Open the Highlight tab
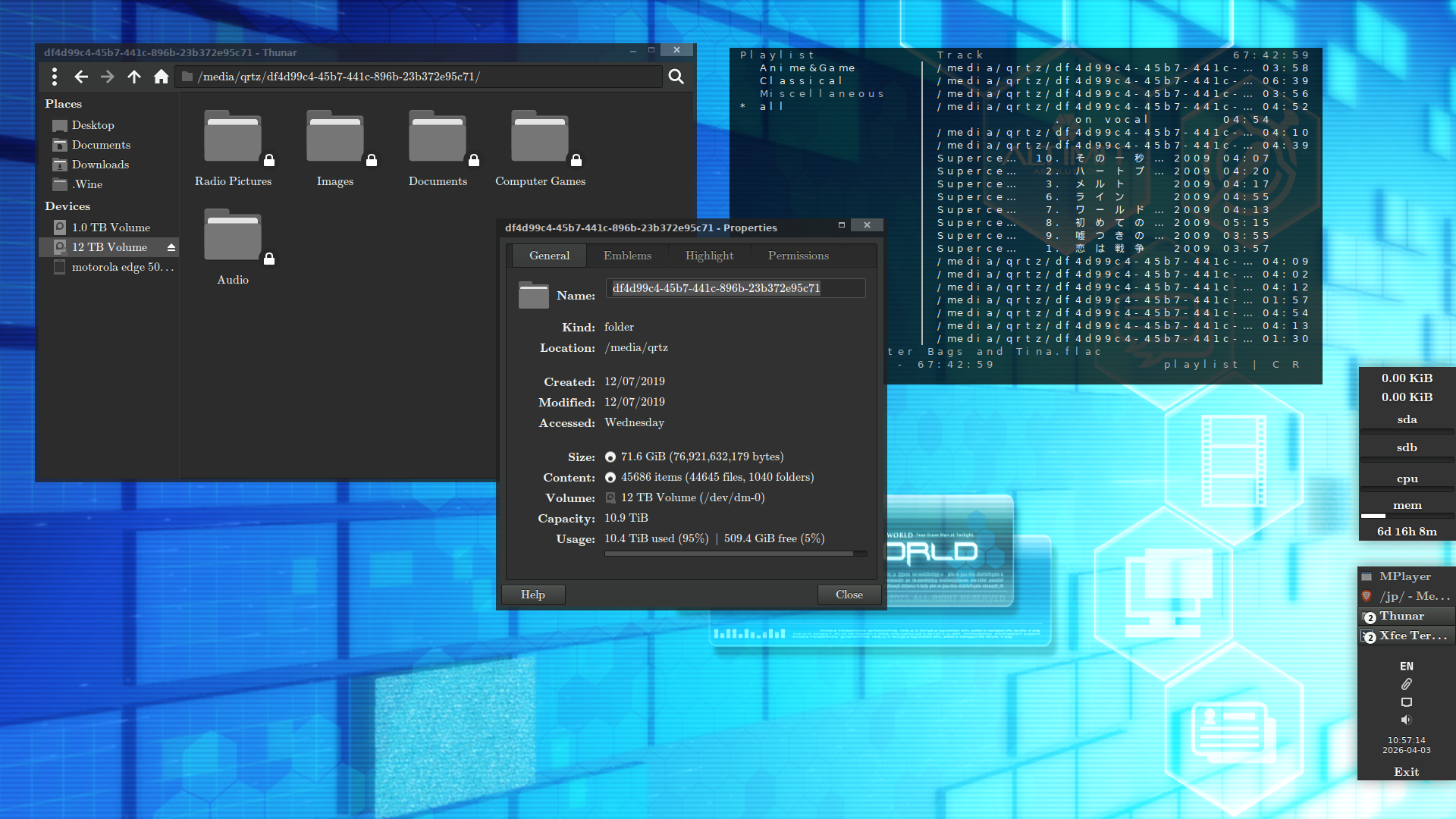 tap(709, 256)
